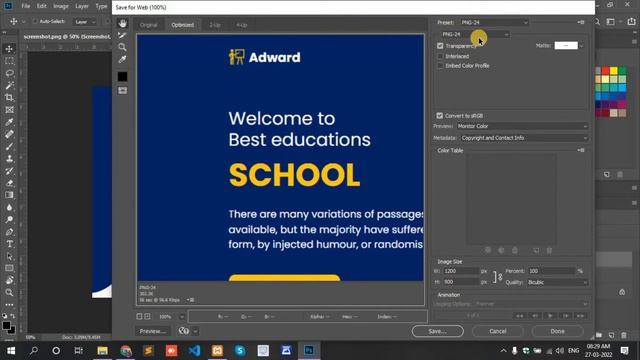Open the Edit Toolbar three-dots icon
The height and width of the screenshot is (360, 640).
9,304
